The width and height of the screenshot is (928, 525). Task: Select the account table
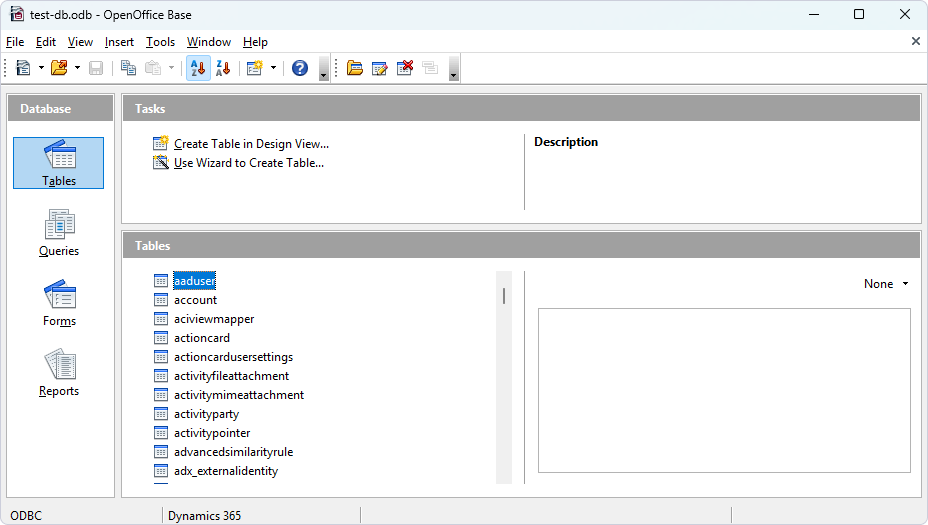(x=195, y=300)
